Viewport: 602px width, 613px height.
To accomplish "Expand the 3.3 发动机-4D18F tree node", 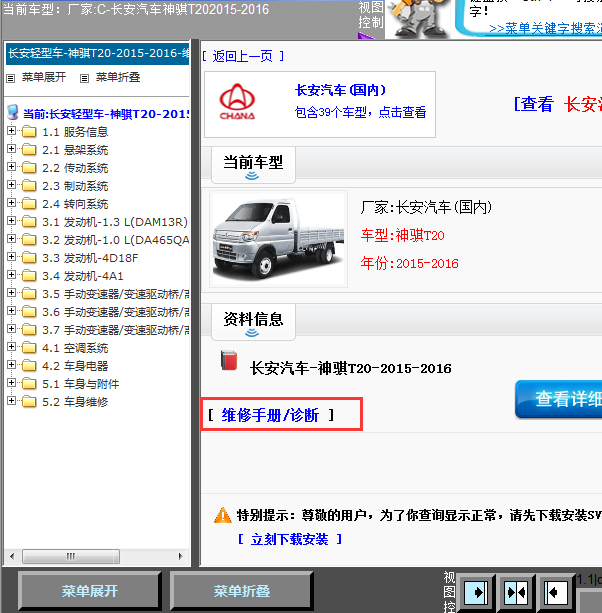I will [x=11, y=256].
